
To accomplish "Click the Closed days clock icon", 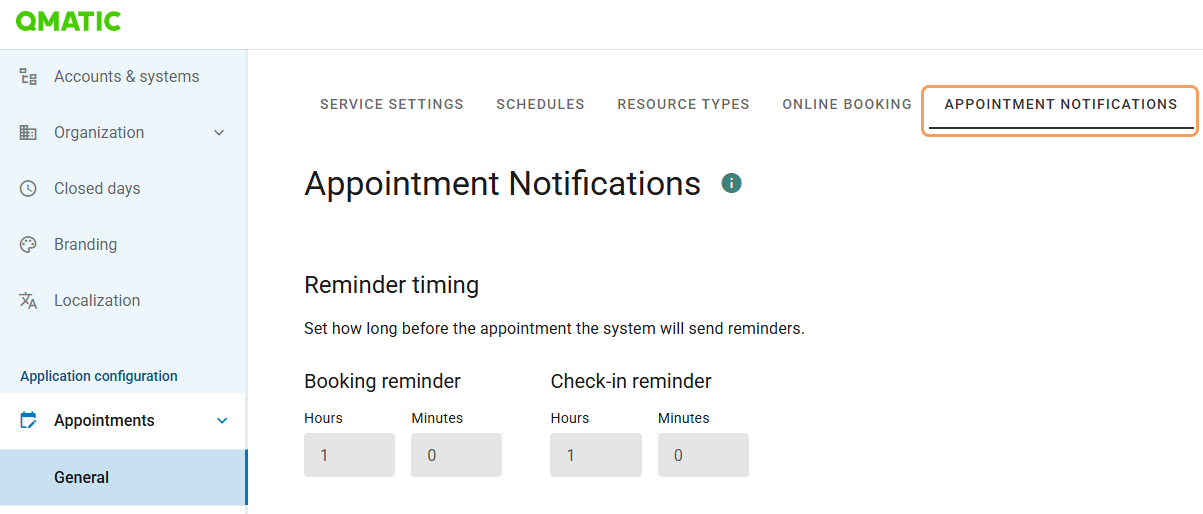I will point(28,189).
